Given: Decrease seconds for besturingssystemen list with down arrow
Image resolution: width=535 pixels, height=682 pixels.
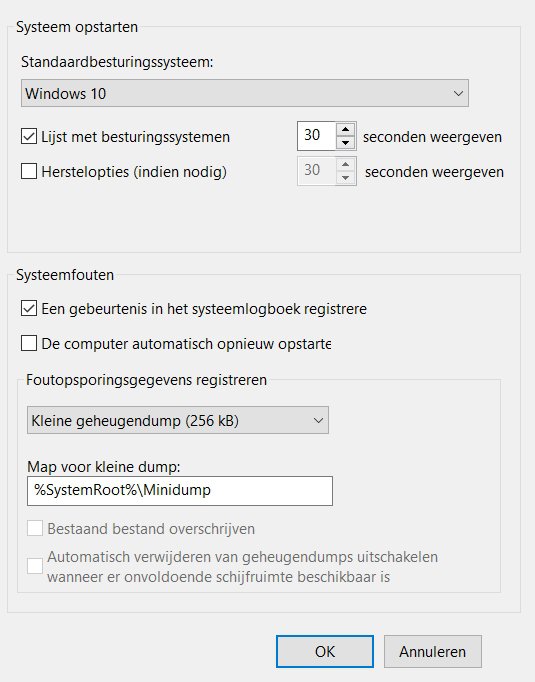Looking at the screenshot, I should 345,143.
